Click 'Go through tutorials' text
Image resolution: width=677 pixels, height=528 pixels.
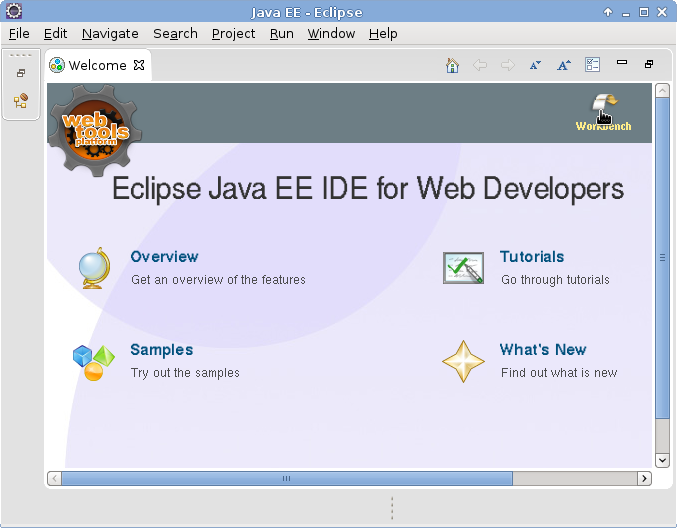[555, 280]
